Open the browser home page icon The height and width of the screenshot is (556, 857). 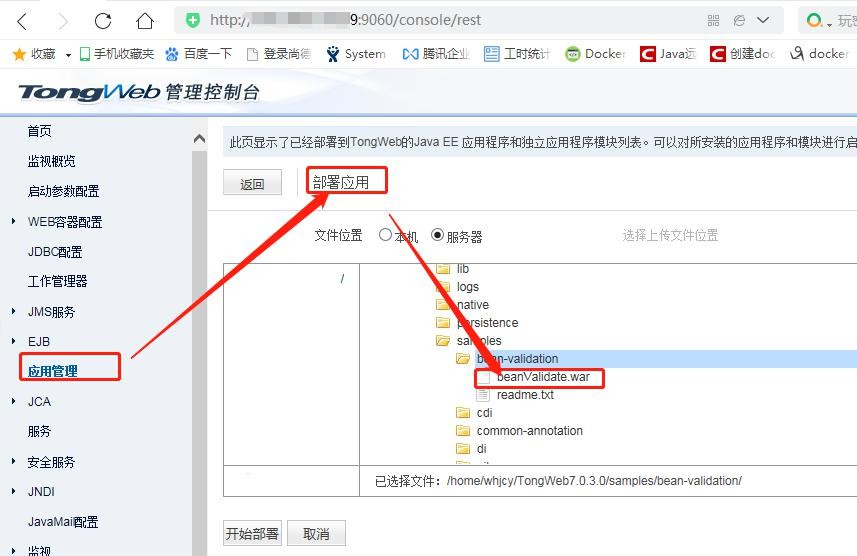click(145, 21)
